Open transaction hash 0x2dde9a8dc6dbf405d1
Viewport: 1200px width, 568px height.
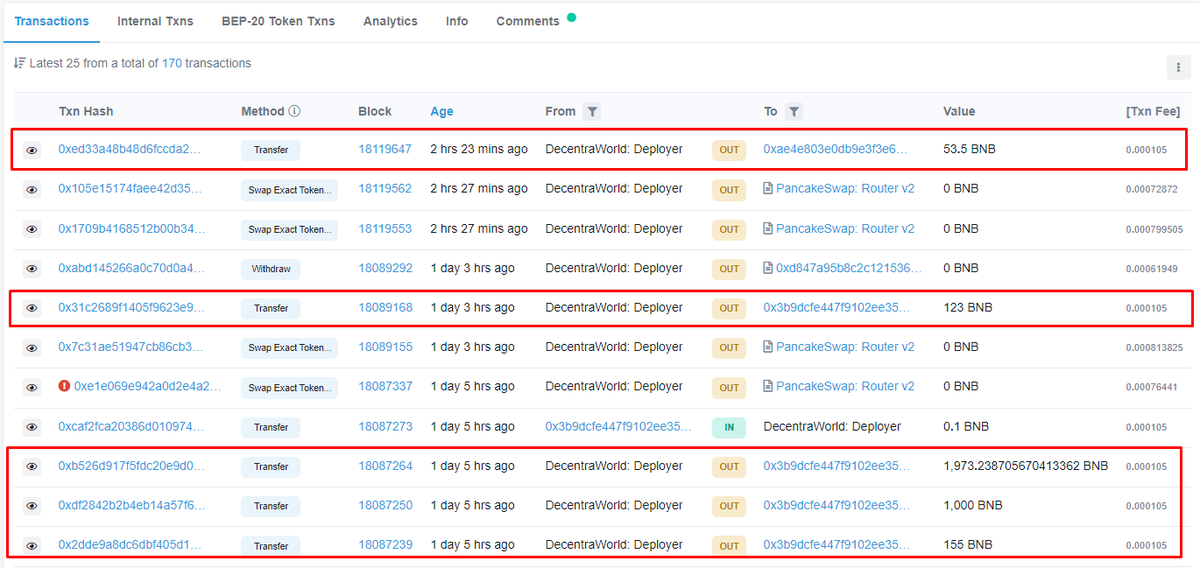(130, 545)
